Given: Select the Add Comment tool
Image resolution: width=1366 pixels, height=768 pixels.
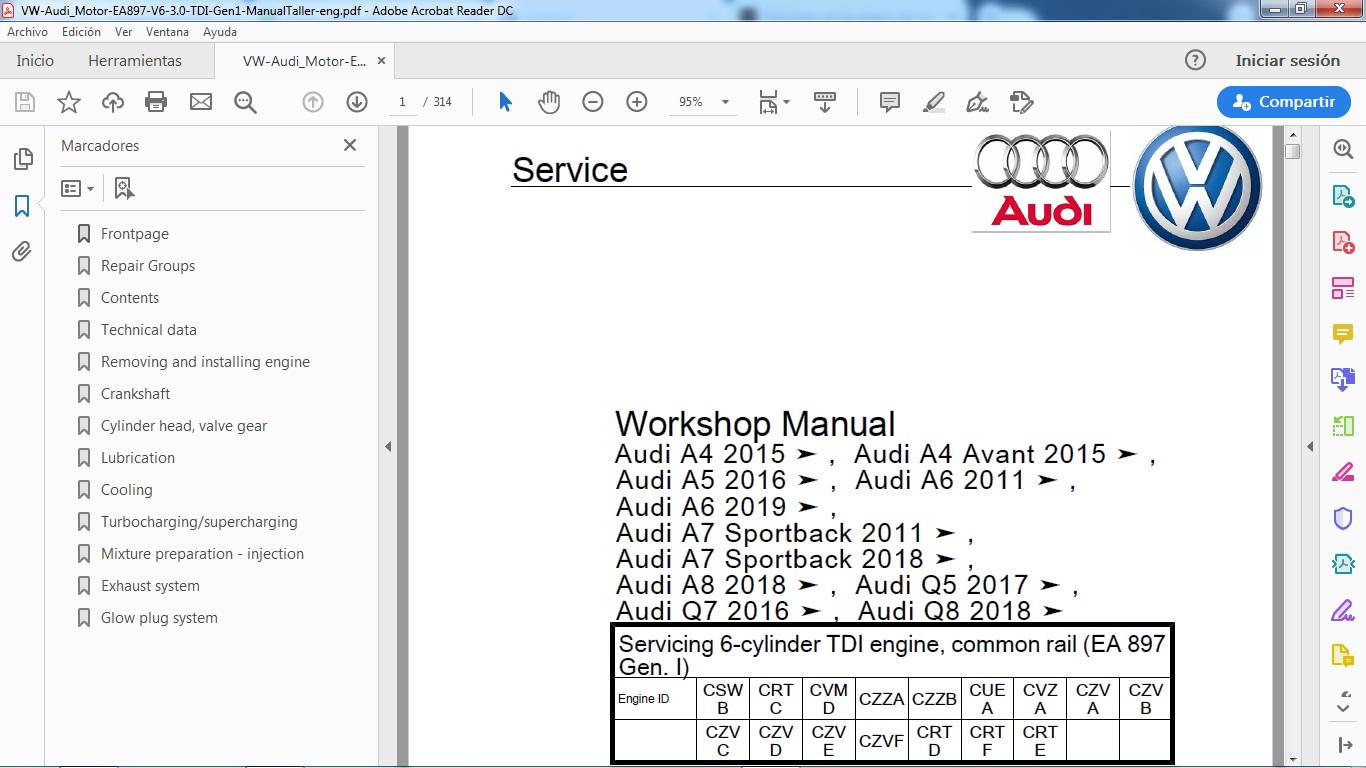Looking at the screenshot, I should (x=887, y=101).
